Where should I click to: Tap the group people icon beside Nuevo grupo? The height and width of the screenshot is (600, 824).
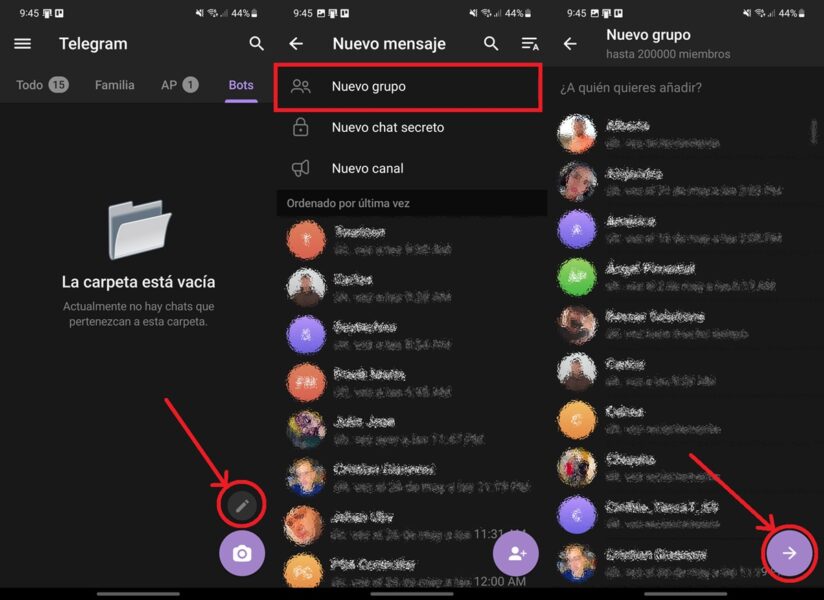(301, 86)
